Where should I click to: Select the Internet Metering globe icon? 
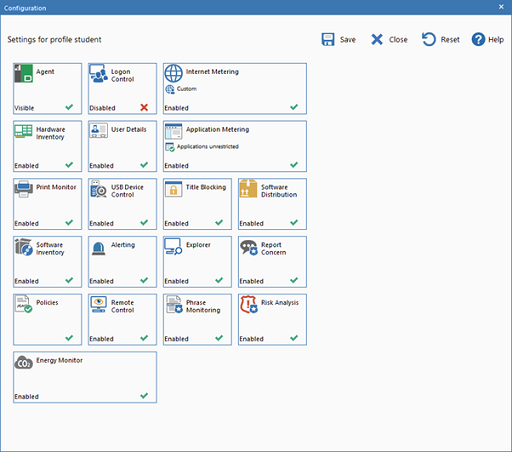tap(173, 73)
